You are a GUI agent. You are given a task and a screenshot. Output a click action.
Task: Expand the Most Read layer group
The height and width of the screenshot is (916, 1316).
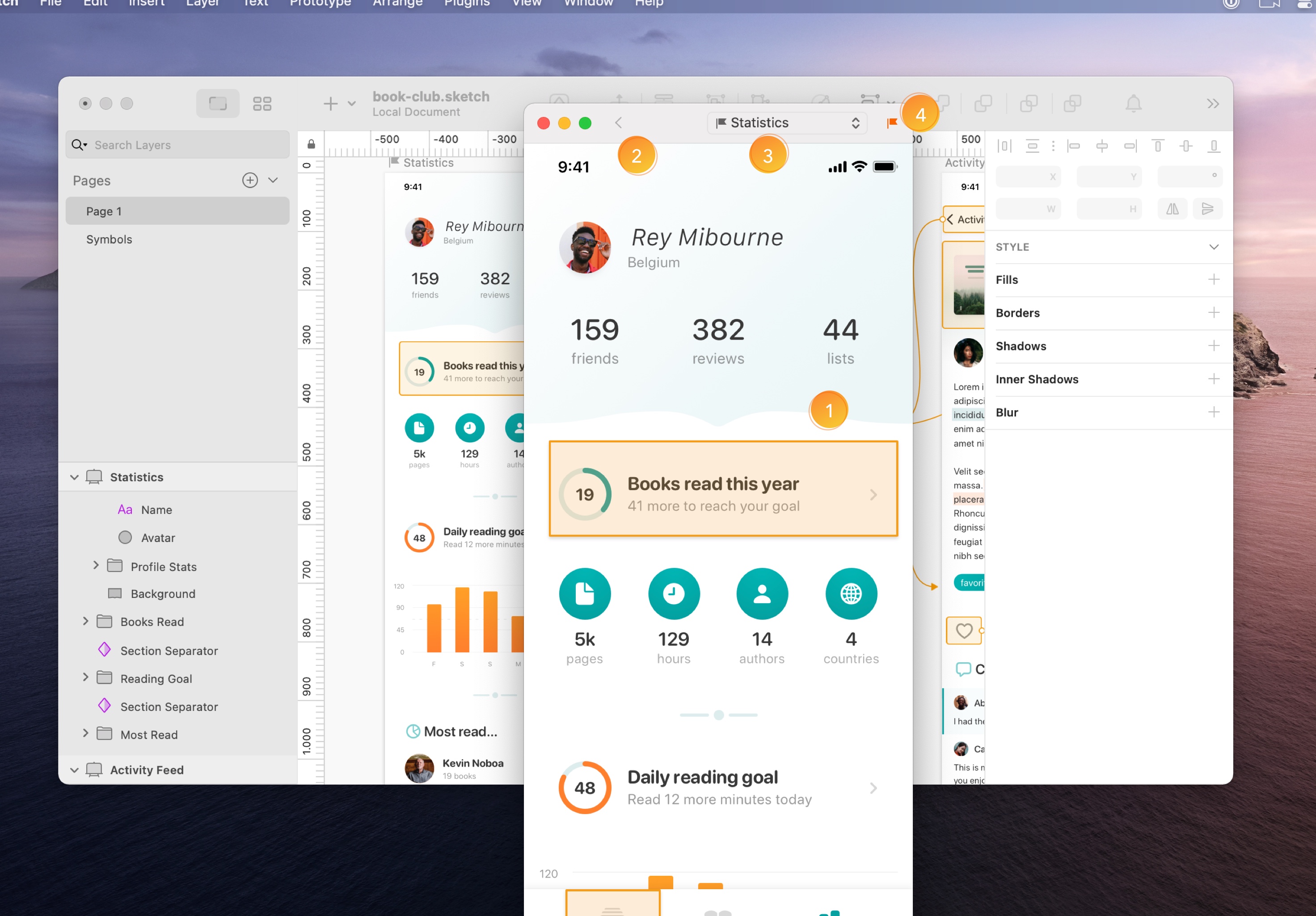tap(85, 735)
